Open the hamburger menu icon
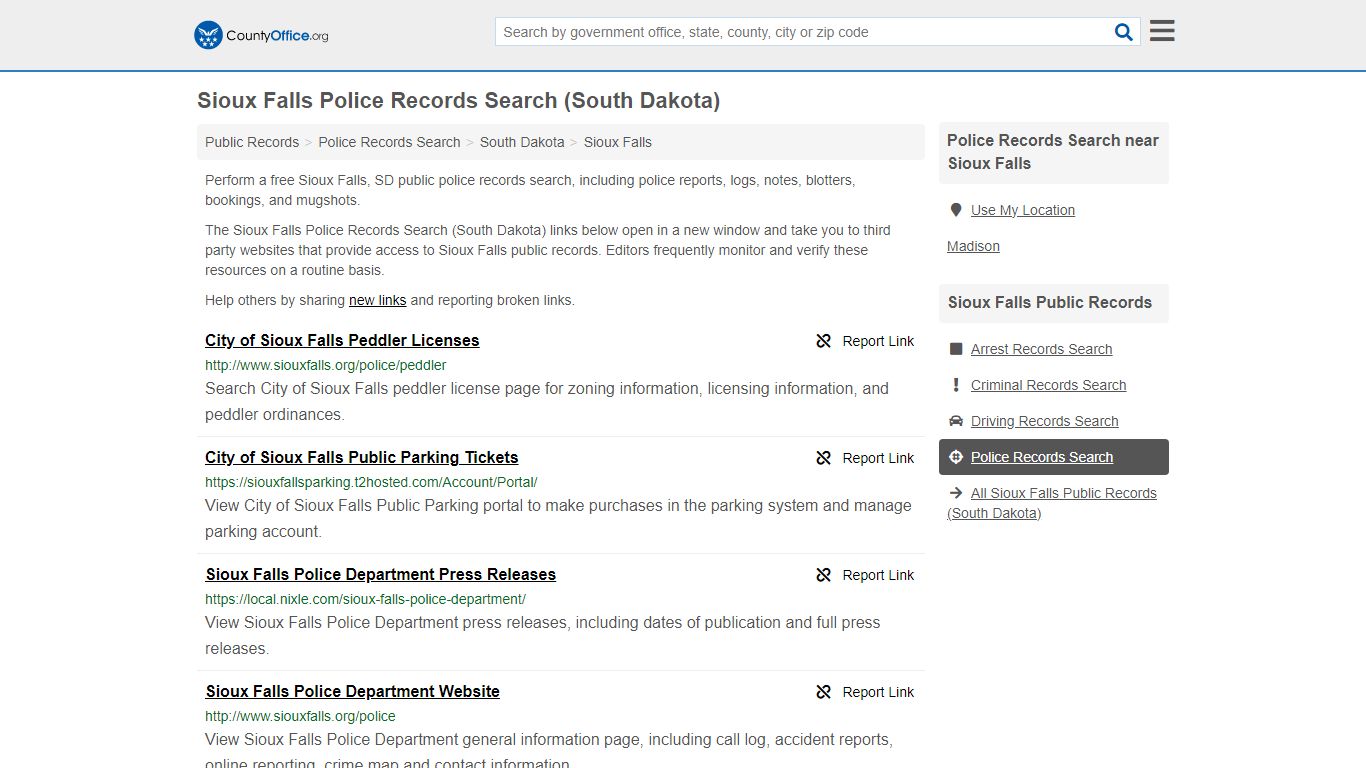This screenshot has height=768, width=1366. (1162, 31)
